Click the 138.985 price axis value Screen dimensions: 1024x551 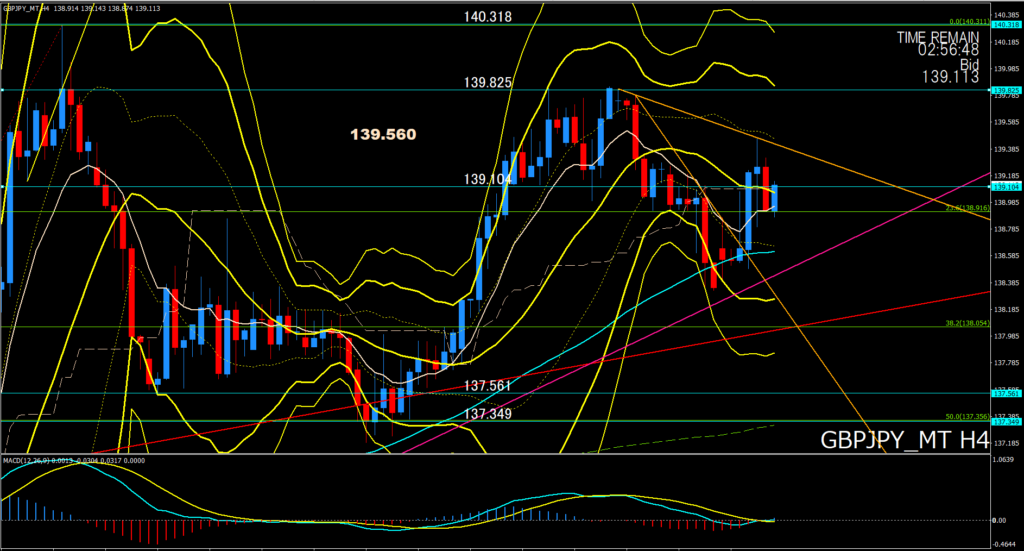1007,202
